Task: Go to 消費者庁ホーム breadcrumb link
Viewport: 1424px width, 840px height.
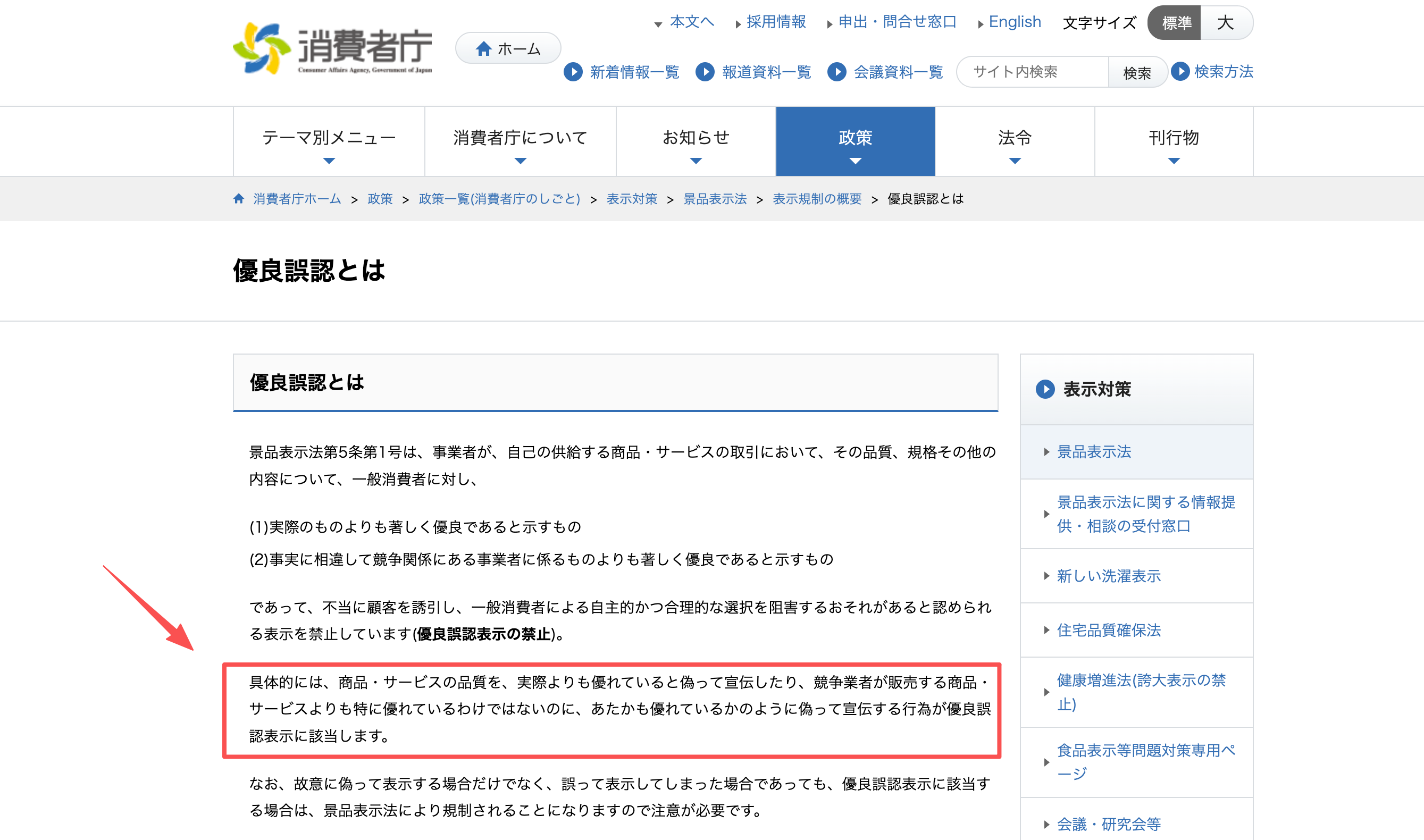Action: [297, 199]
